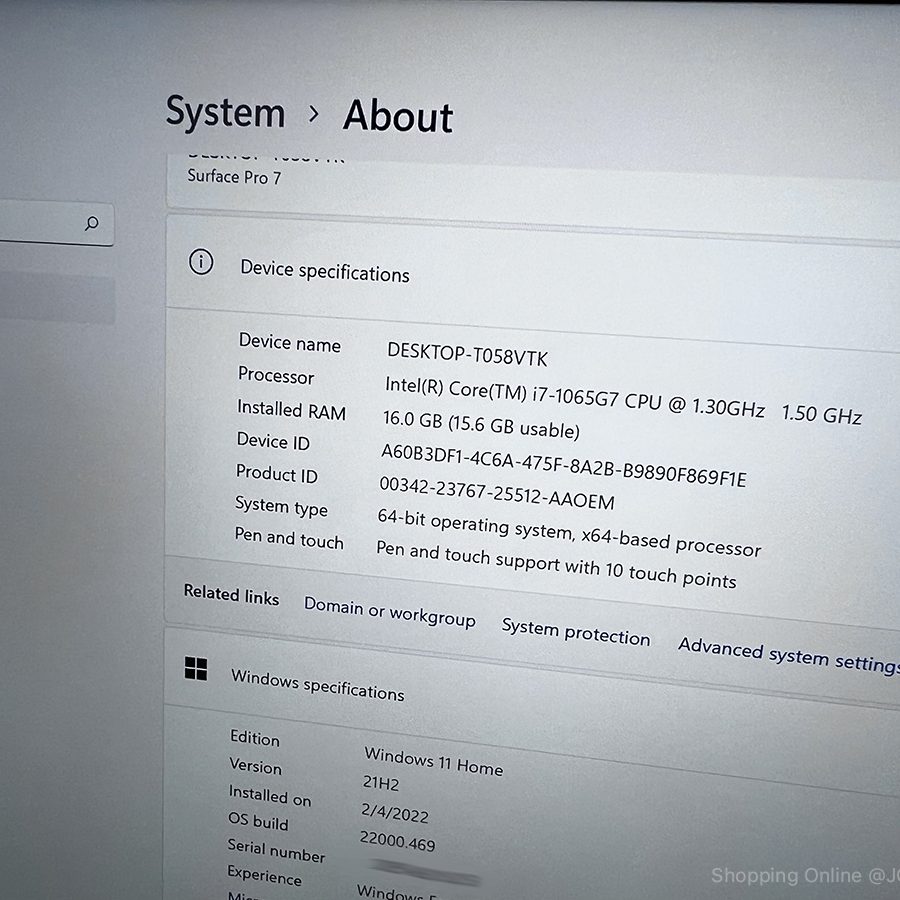Select 16.0 GB installed RAM value

tap(481, 424)
